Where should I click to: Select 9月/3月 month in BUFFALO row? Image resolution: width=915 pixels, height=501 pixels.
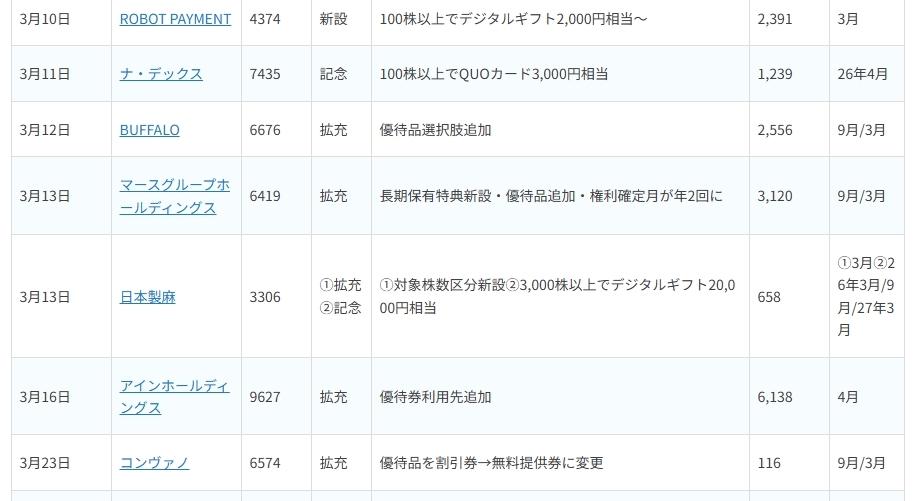861,130
